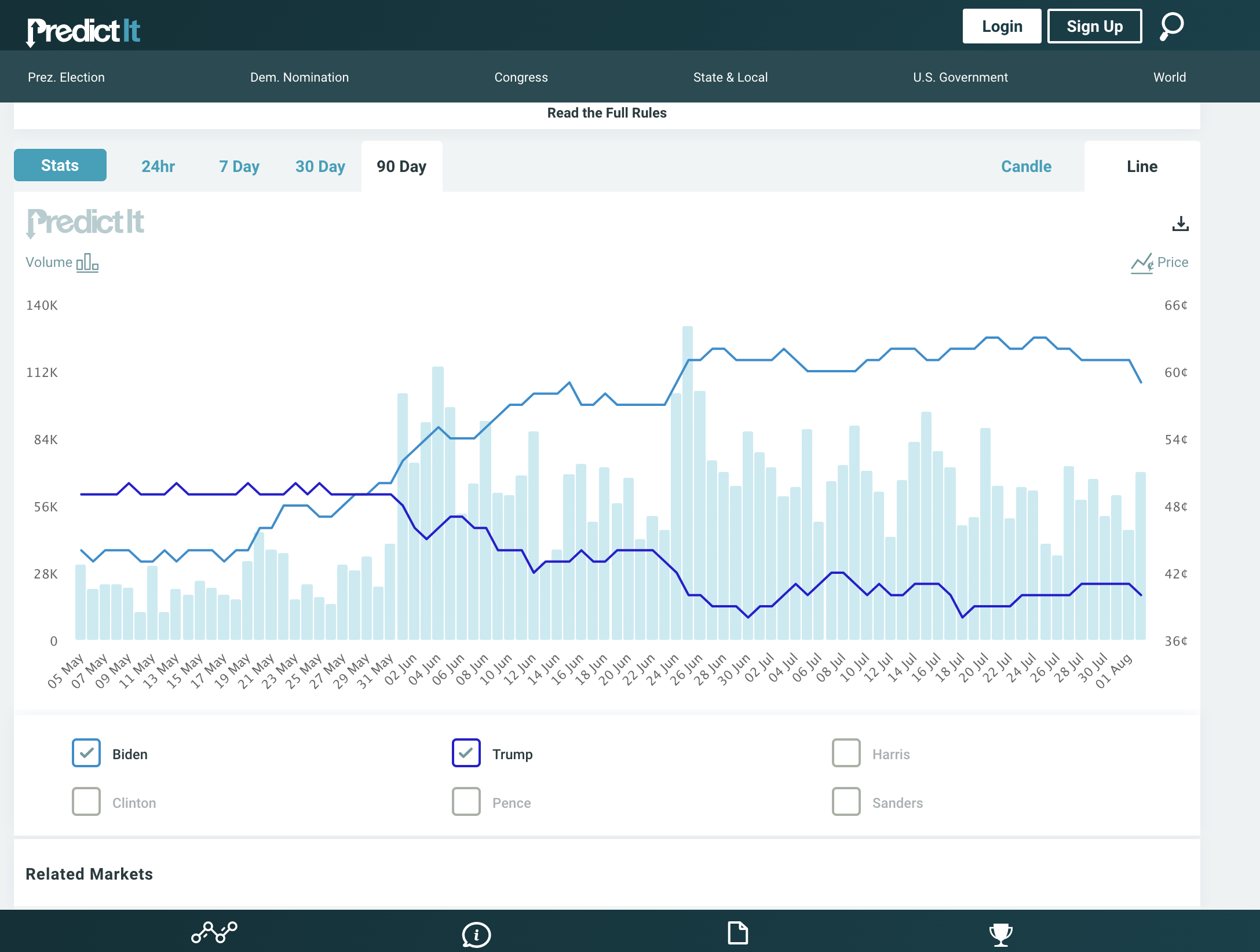Screen dimensions: 1260x952
Task: Switch to the 7 Day tab
Action: click(x=239, y=167)
